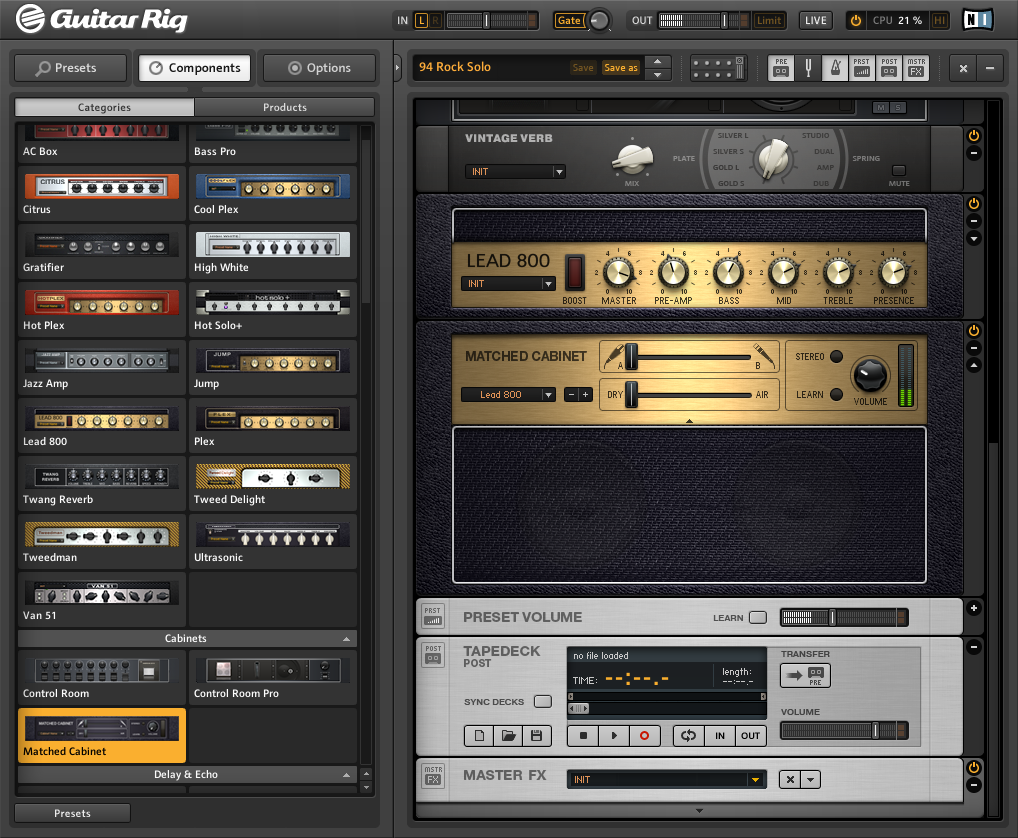Image resolution: width=1018 pixels, height=838 pixels.
Task: Switch to the Components tab
Action: tap(195, 68)
